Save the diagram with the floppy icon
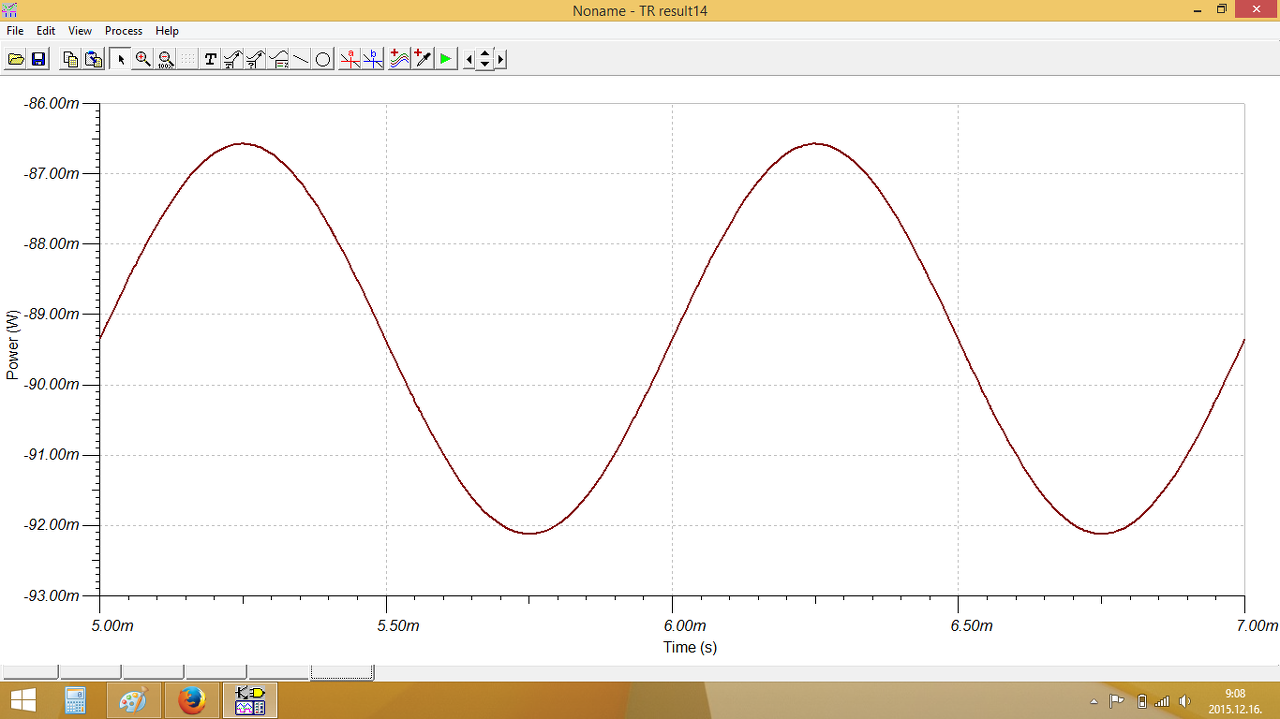Screen dimensions: 1280x719 pos(39,59)
